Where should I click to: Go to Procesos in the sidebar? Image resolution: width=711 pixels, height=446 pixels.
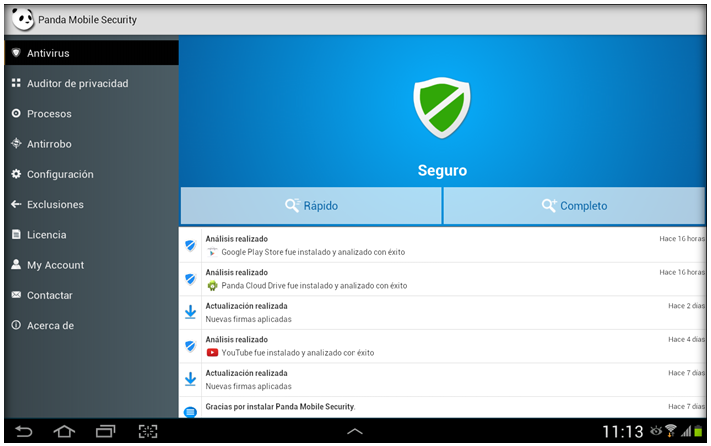point(92,114)
